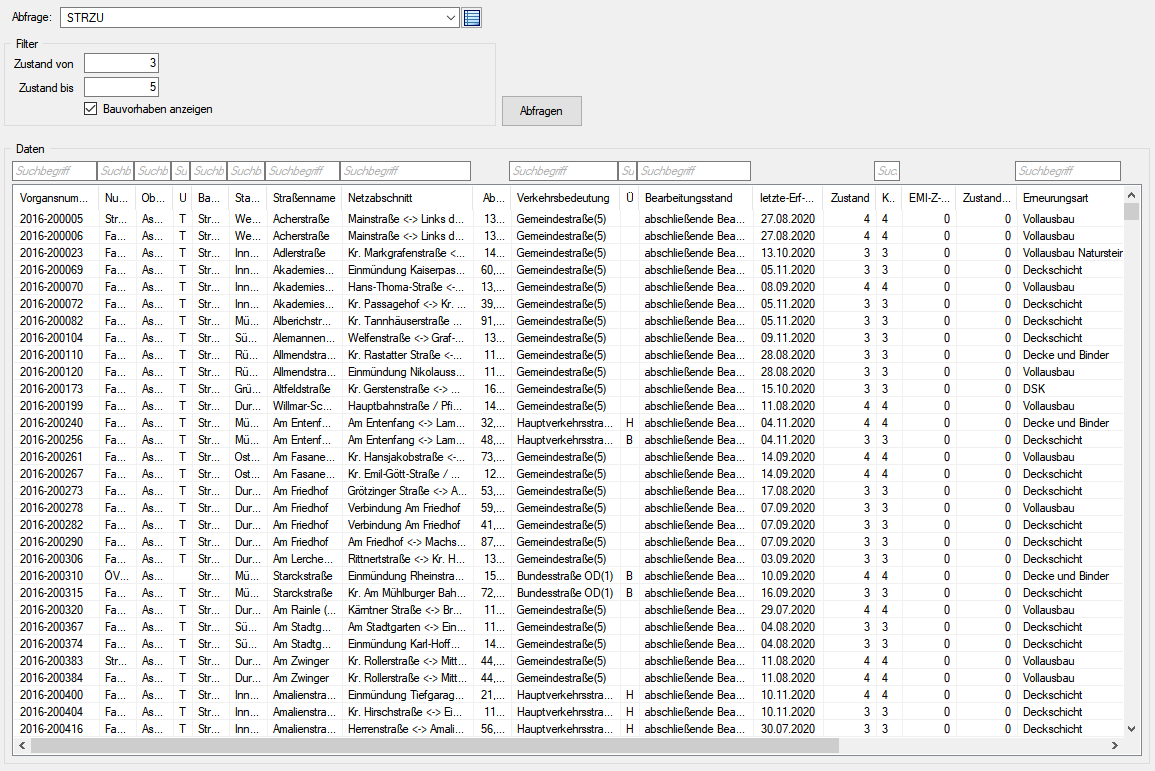This screenshot has height=771, width=1155.
Task: Toggle the Bauvorhaben anzeigen checkbox
Action: tap(91, 108)
